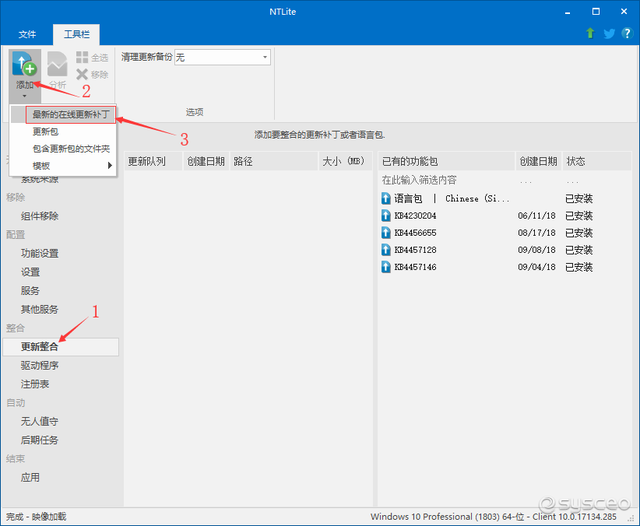Open the 功能设置 page in sidebar

tap(40, 253)
